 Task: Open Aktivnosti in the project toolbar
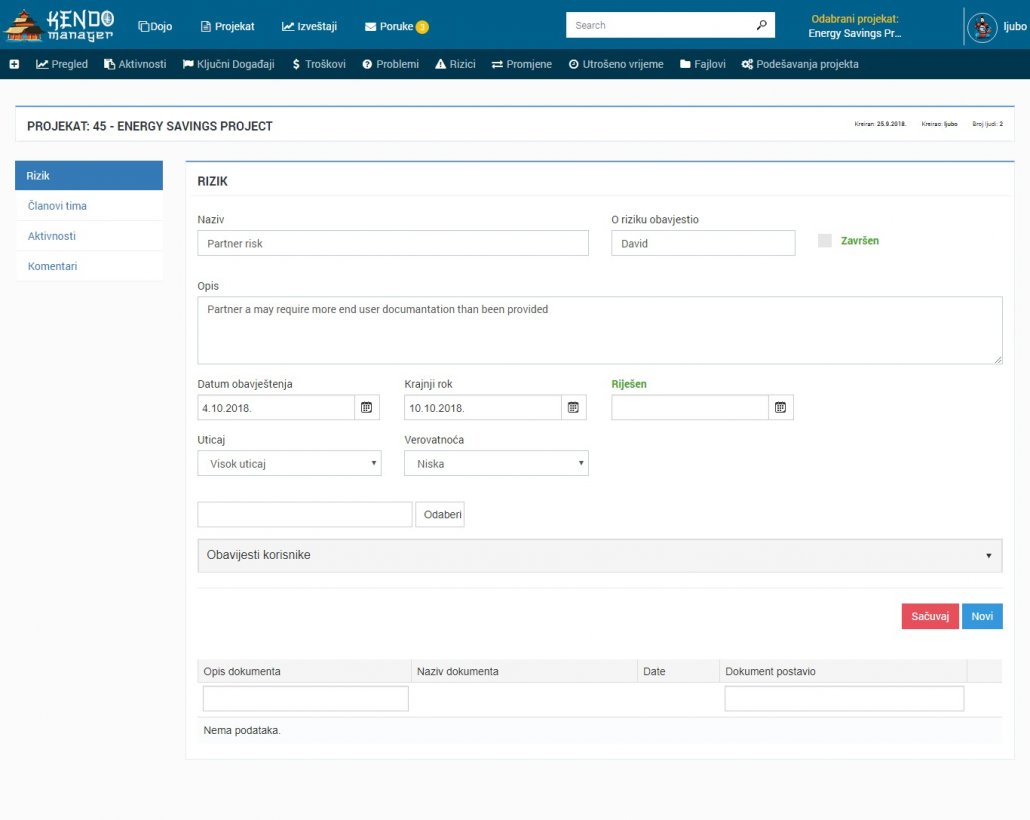(135, 64)
